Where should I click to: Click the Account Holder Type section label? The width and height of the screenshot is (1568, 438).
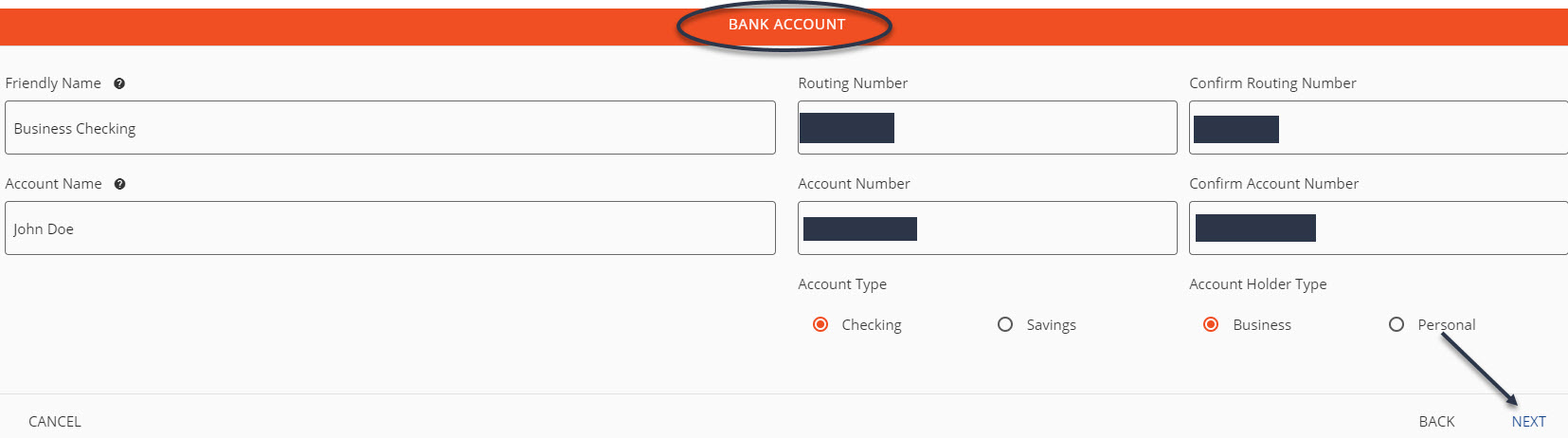(x=1258, y=284)
